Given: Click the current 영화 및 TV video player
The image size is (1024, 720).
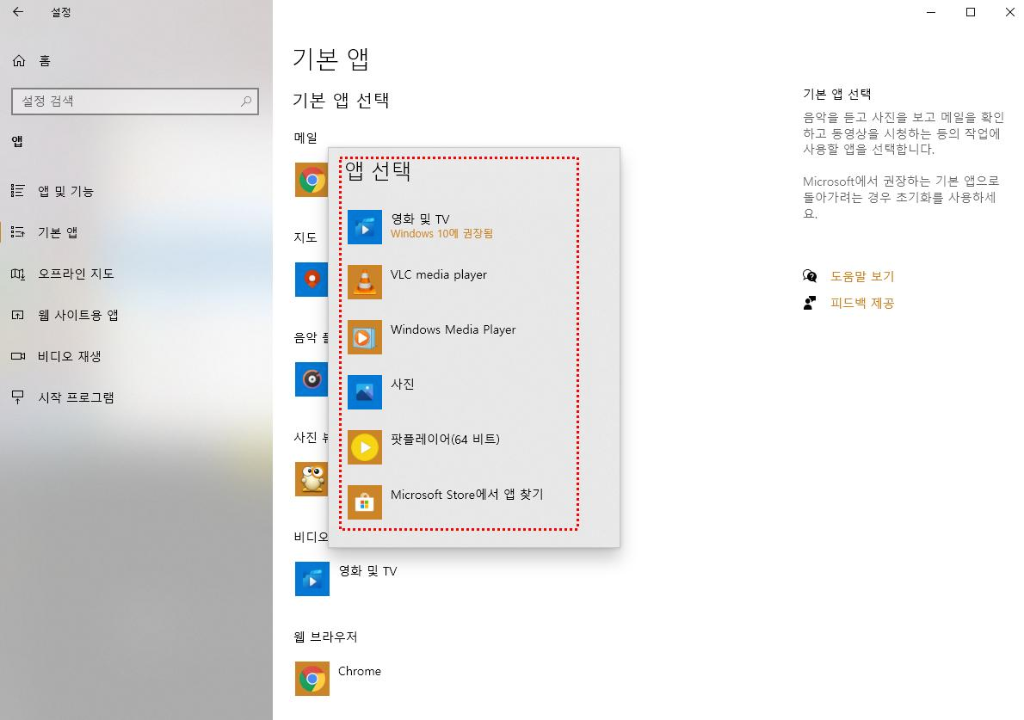Looking at the screenshot, I should 347,579.
